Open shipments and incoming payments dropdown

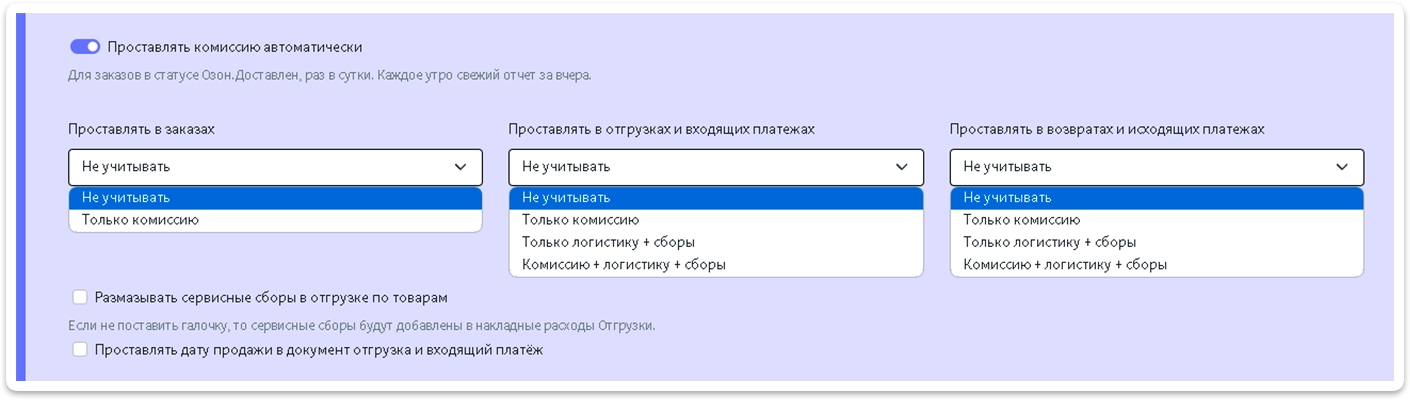(700, 167)
